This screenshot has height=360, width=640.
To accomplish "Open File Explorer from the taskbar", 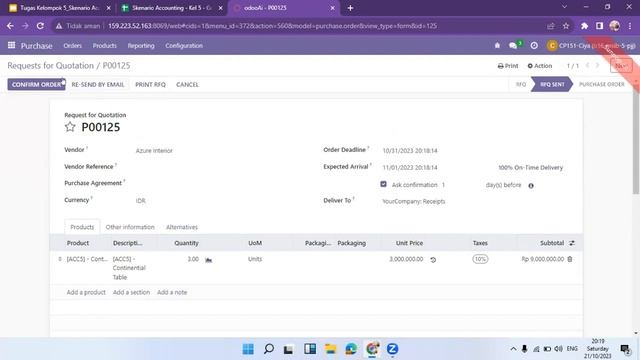I will point(330,349).
